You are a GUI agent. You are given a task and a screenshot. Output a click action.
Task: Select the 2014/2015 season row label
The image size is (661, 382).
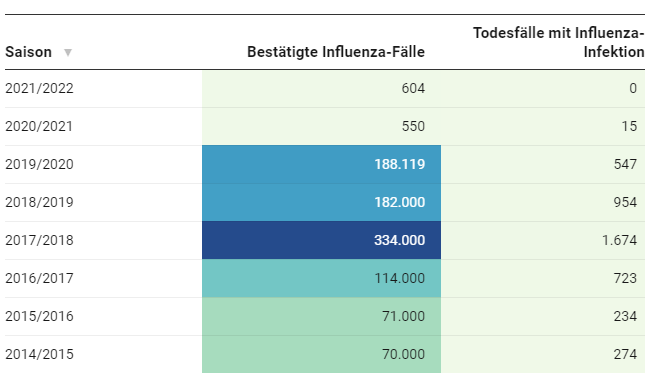(39, 354)
